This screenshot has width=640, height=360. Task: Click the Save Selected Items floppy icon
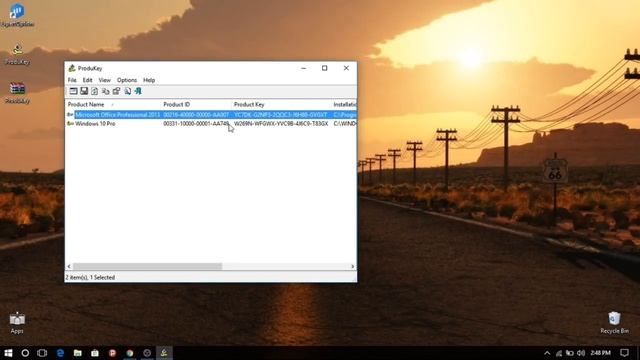[x=84, y=91]
